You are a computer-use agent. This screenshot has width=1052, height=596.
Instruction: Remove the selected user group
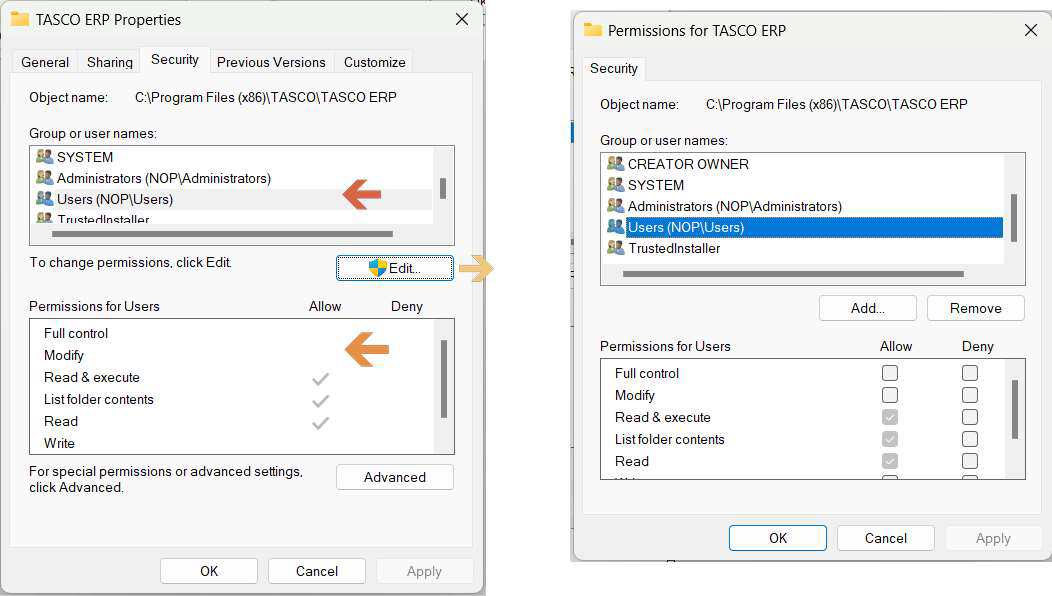[x=975, y=308]
